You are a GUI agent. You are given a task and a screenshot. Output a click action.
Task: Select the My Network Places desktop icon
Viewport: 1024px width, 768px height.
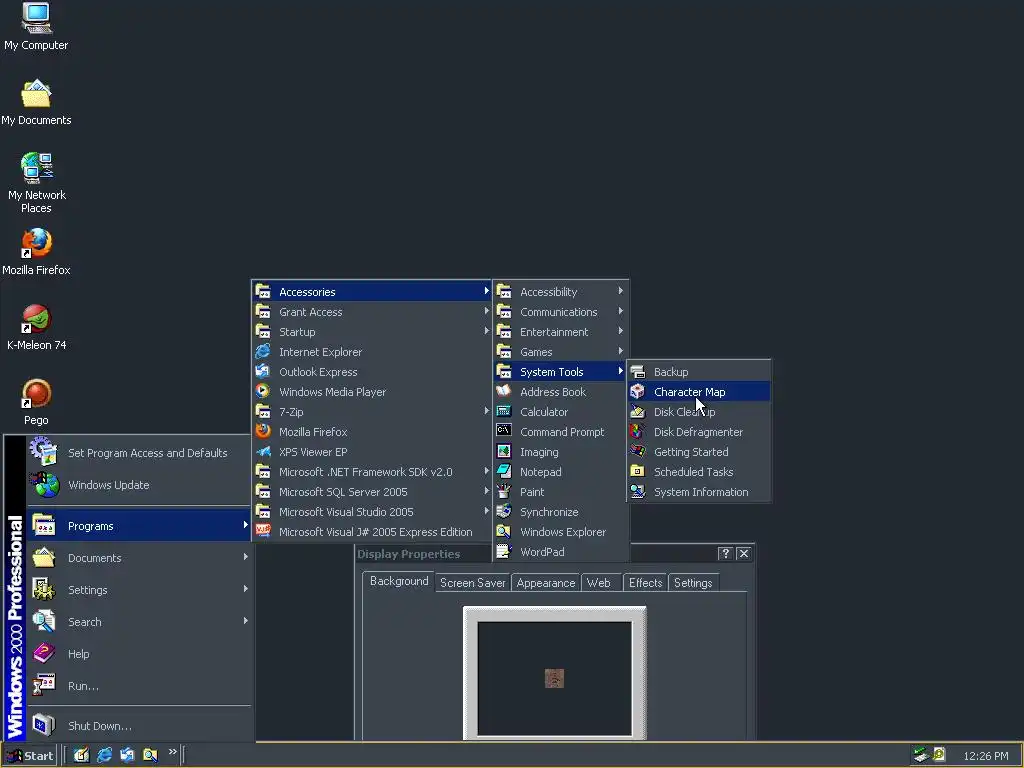point(36,183)
